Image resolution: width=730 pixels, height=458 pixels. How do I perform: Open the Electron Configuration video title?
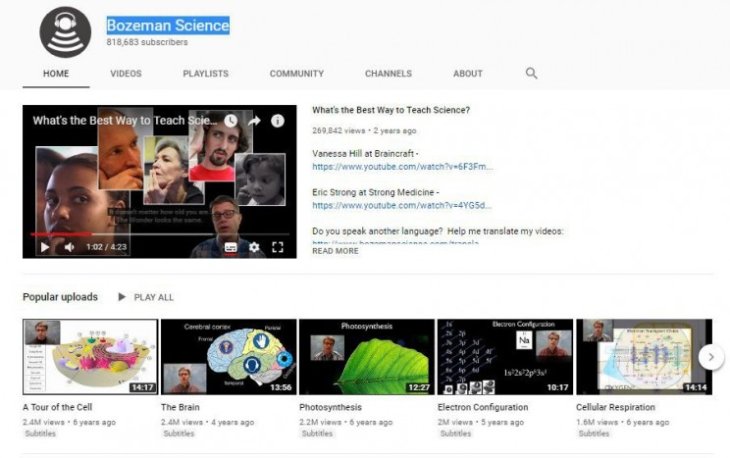pos(483,408)
